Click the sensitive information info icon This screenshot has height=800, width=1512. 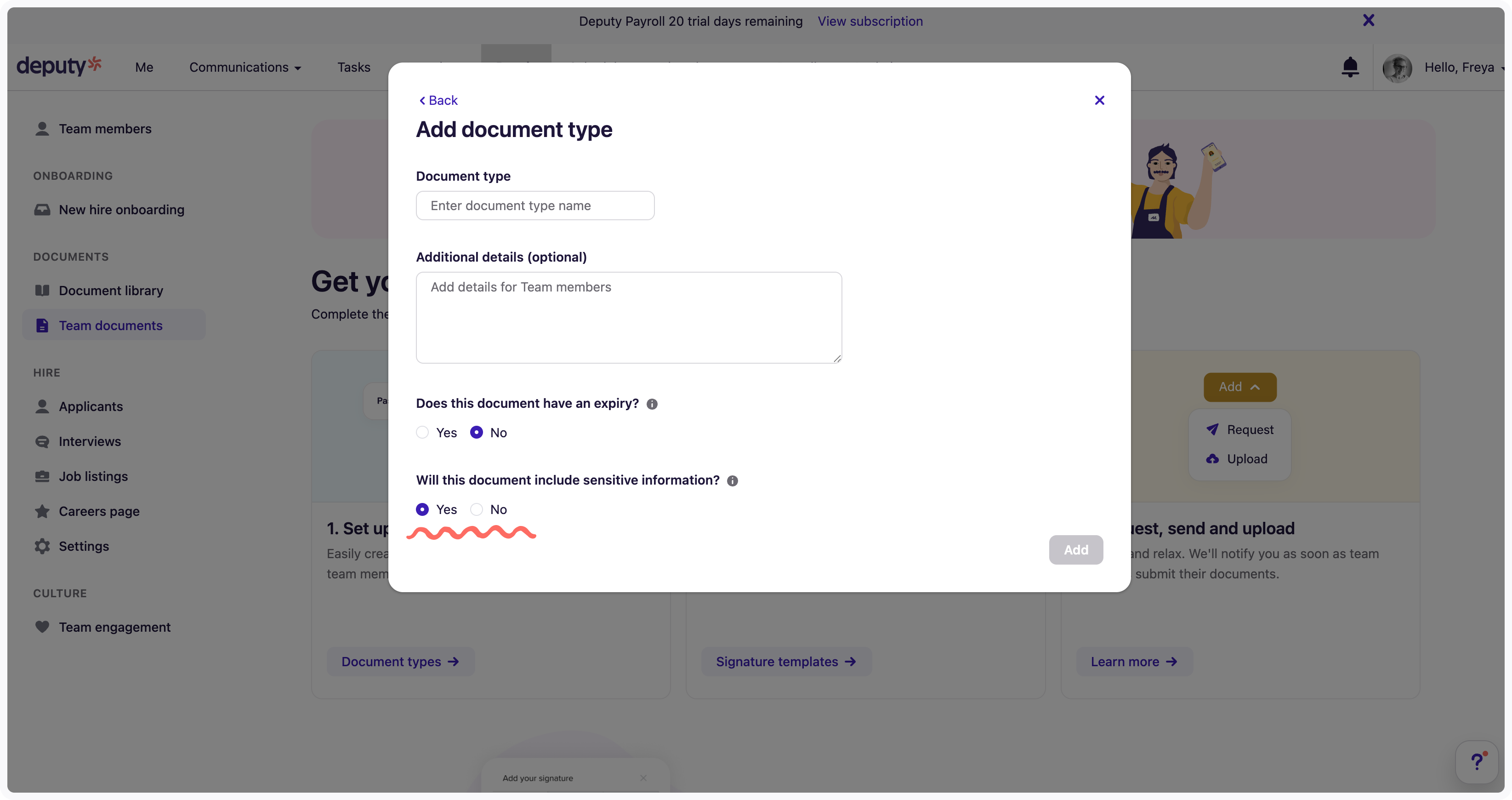[x=732, y=481]
